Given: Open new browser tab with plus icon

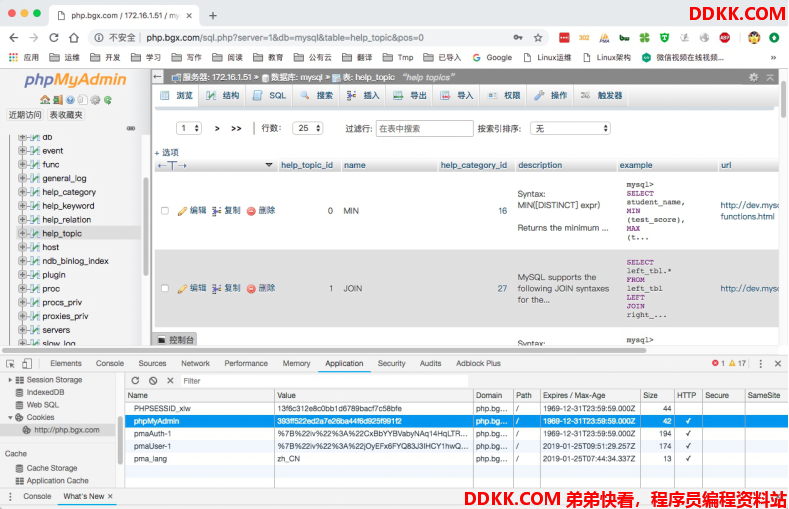Looking at the screenshot, I should (213, 16).
